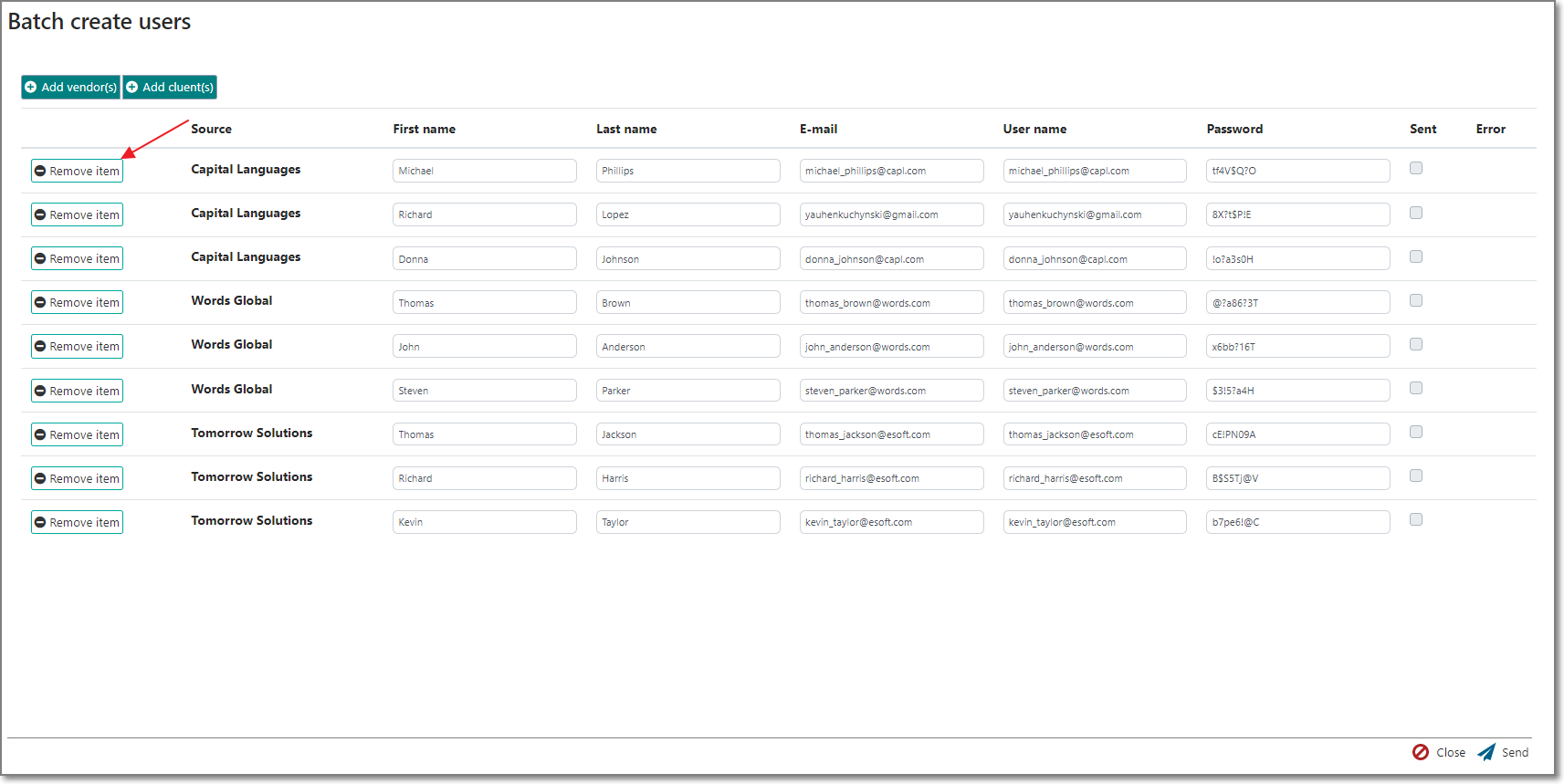Image resolution: width=1564 pixels, height=784 pixels.
Task: Click the Error column header
Action: (x=1490, y=129)
